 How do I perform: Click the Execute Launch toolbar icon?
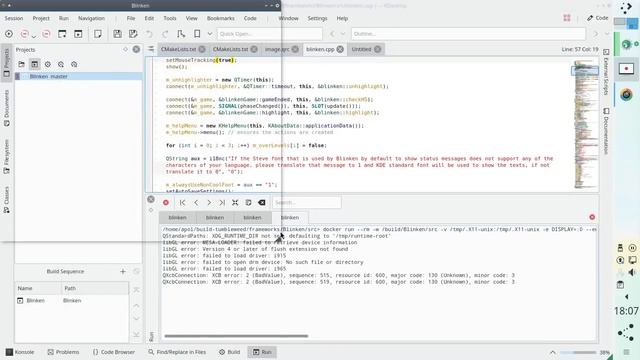click(x=9, y=34)
